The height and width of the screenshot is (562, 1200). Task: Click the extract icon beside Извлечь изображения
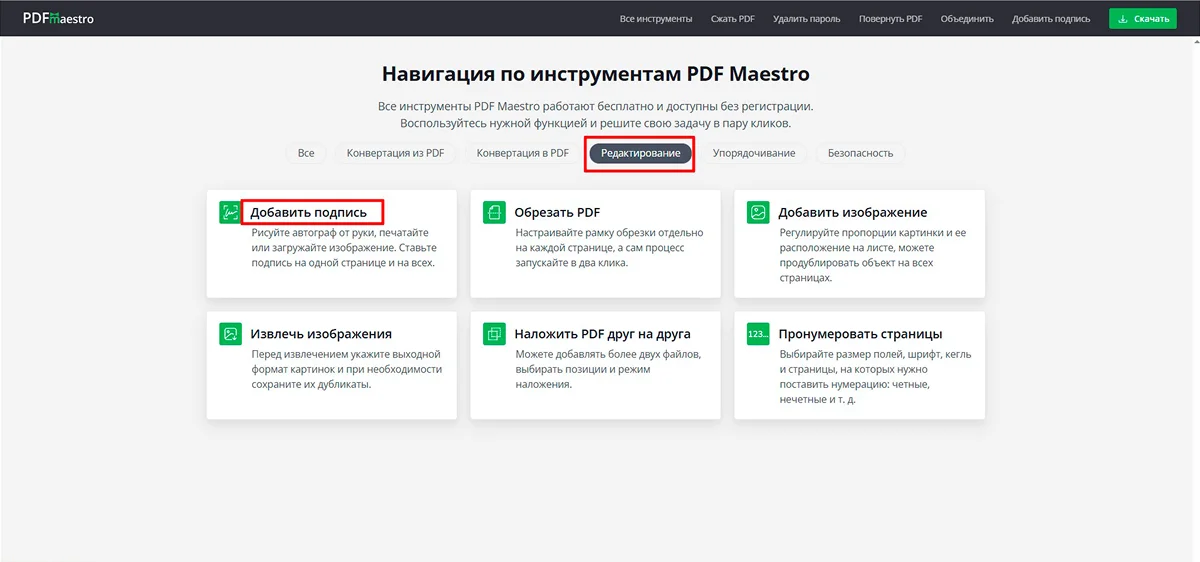pyautogui.click(x=231, y=334)
